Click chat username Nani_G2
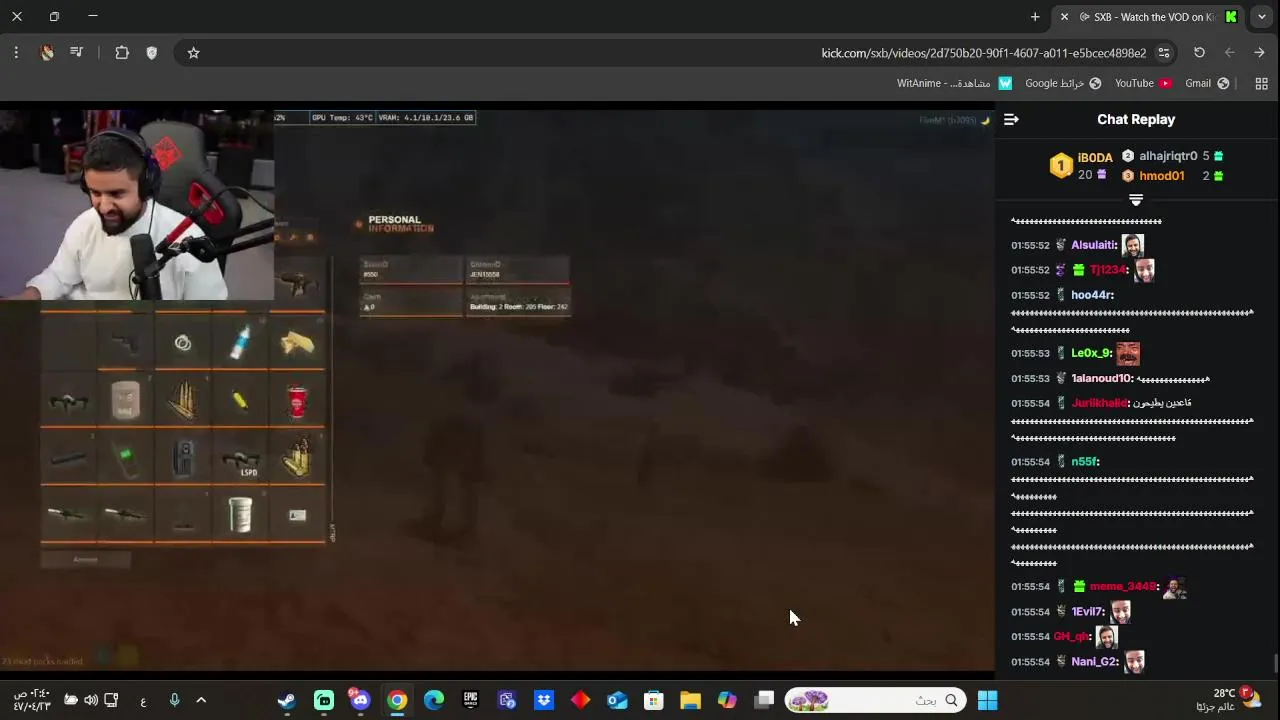This screenshot has height=720, width=1280. 1094,662
